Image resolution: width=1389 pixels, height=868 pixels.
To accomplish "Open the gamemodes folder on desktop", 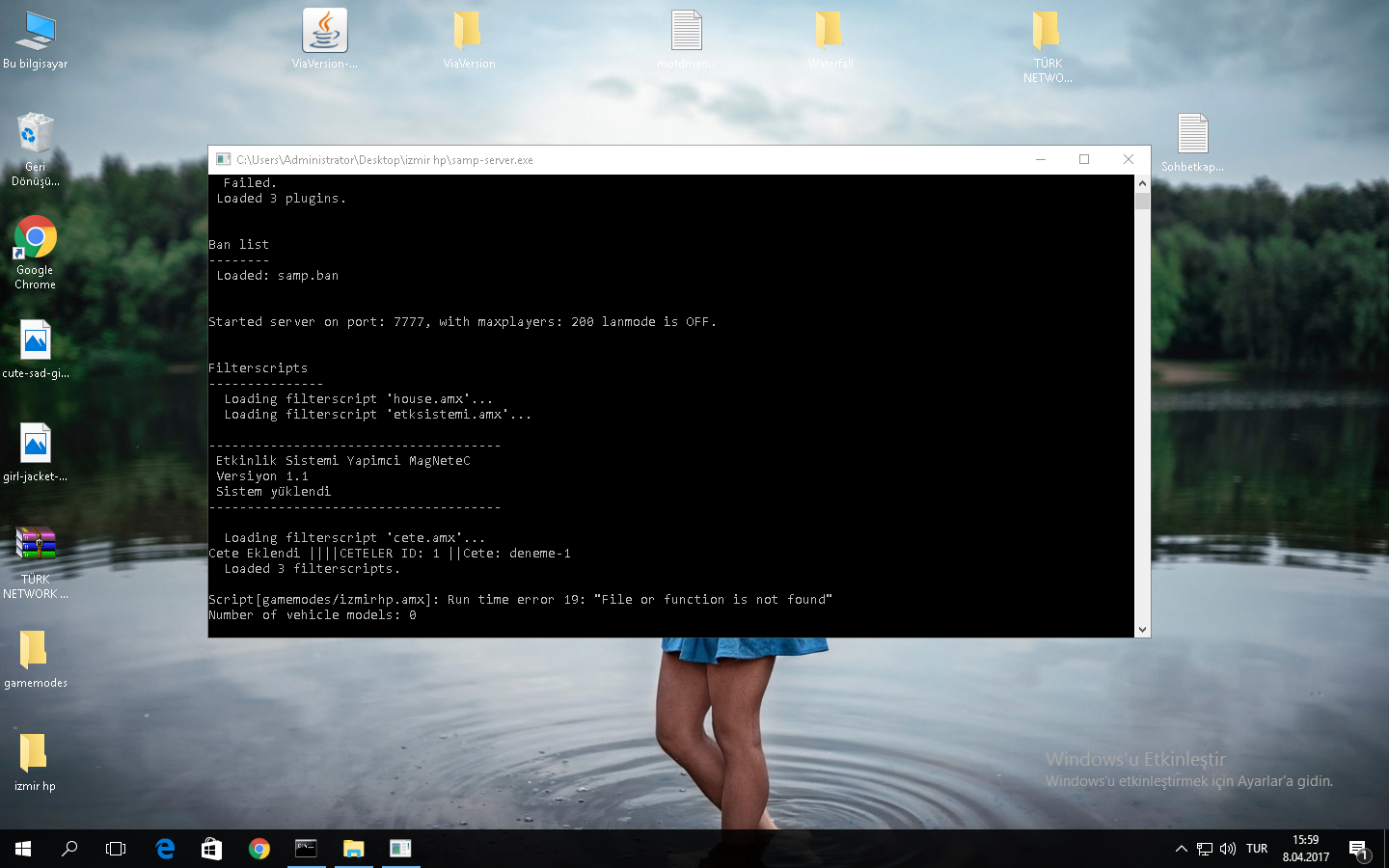I will pos(36,659).
